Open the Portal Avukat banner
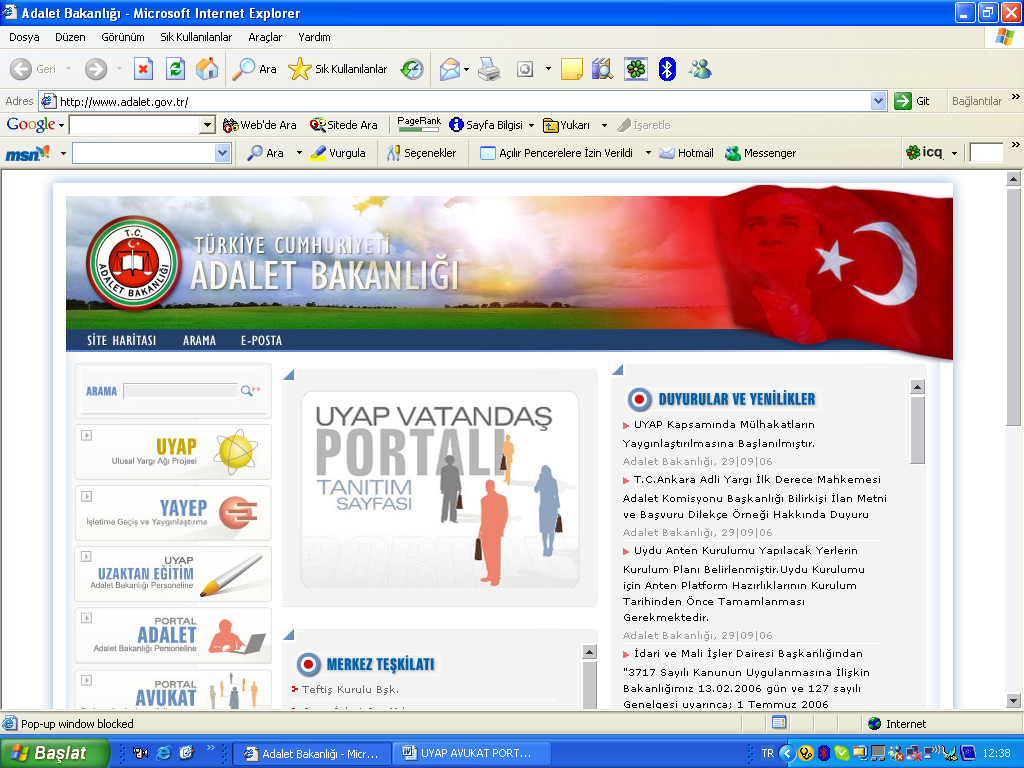Viewport: 1024px width, 768px height. tap(173, 689)
